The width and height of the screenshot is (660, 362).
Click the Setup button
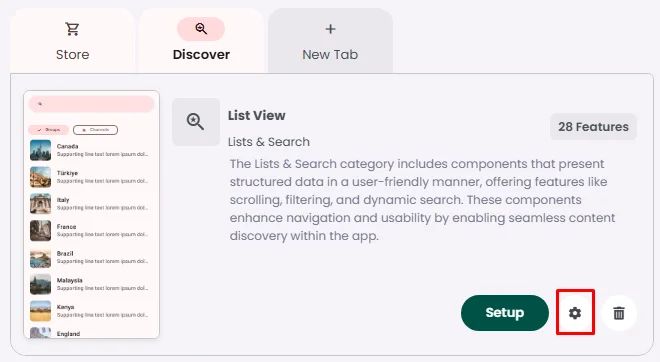pos(505,313)
